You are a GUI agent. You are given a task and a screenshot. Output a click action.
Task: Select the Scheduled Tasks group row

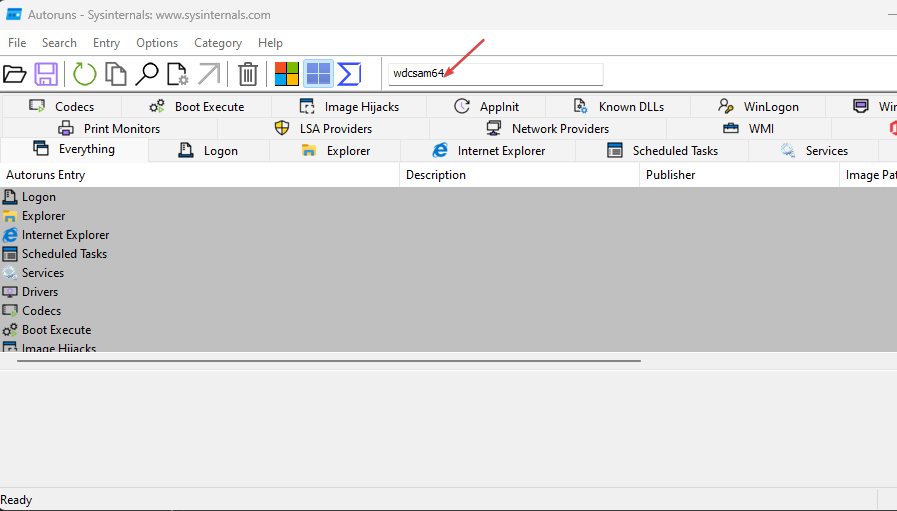coord(448,253)
